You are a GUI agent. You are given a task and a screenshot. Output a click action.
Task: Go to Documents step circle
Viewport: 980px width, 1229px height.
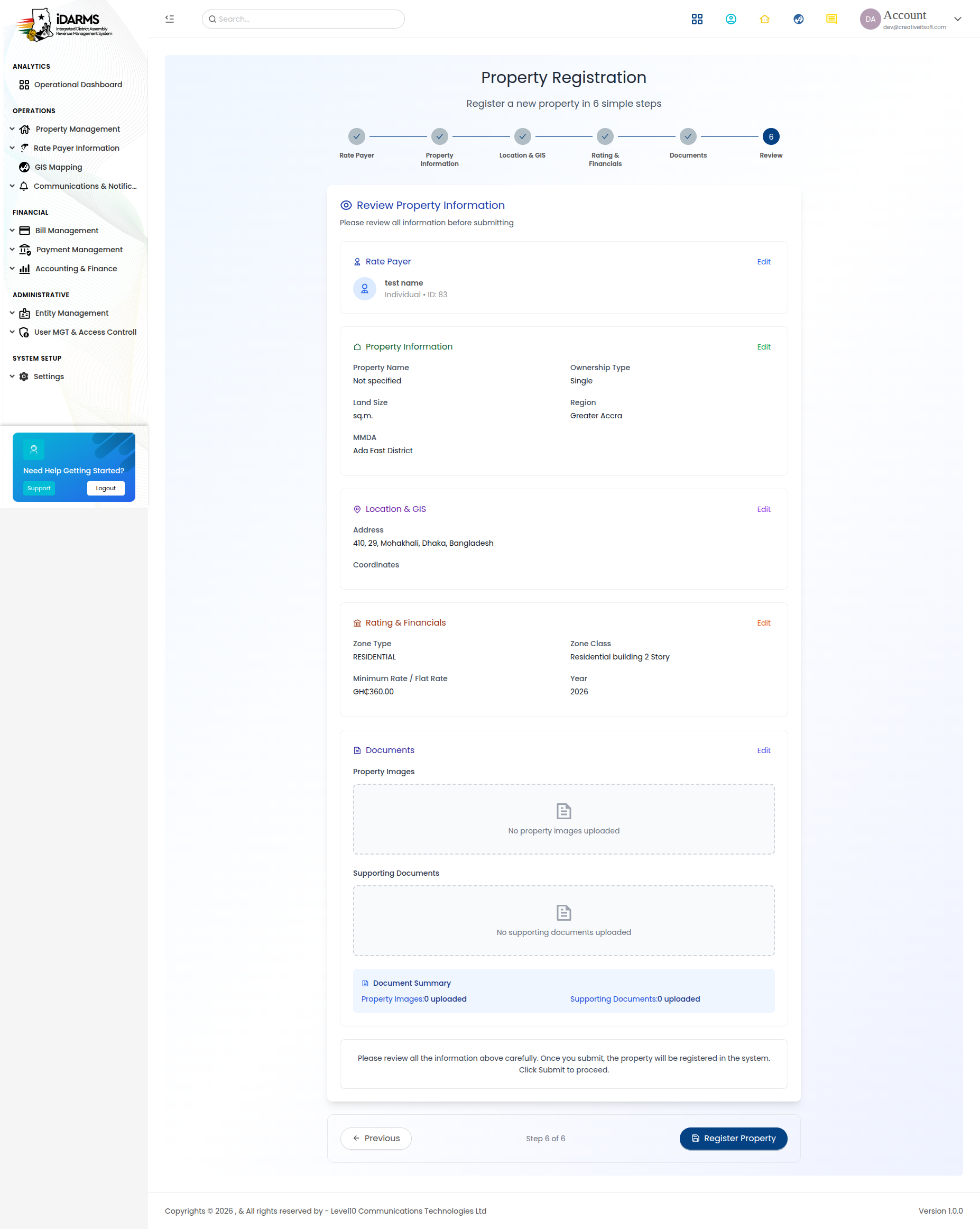click(688, 136)
